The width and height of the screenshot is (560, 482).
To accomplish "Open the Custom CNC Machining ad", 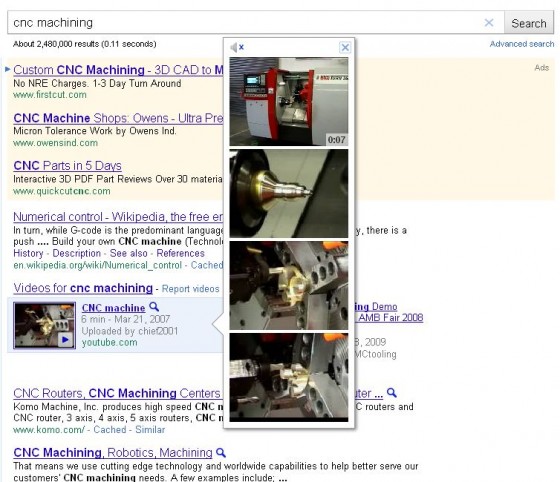I will pyautogui.click(x=118, y=70).
